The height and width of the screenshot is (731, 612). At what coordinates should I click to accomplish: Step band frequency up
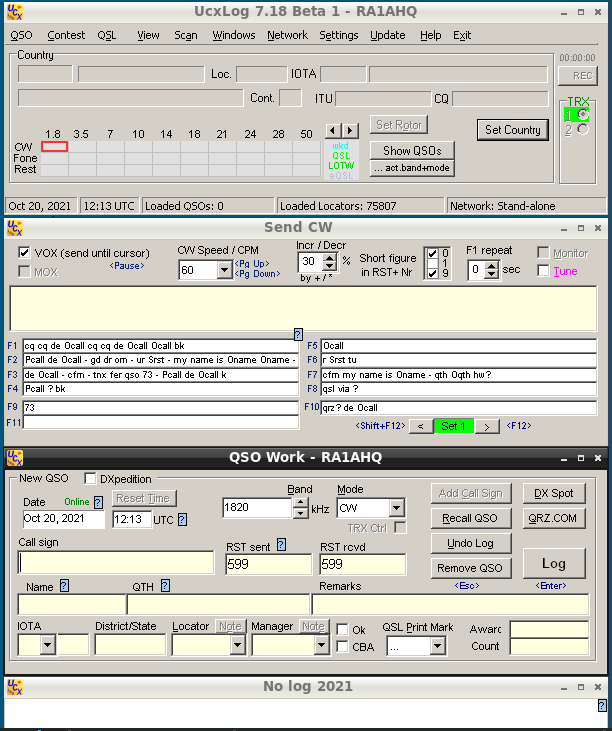pos(301,503)
